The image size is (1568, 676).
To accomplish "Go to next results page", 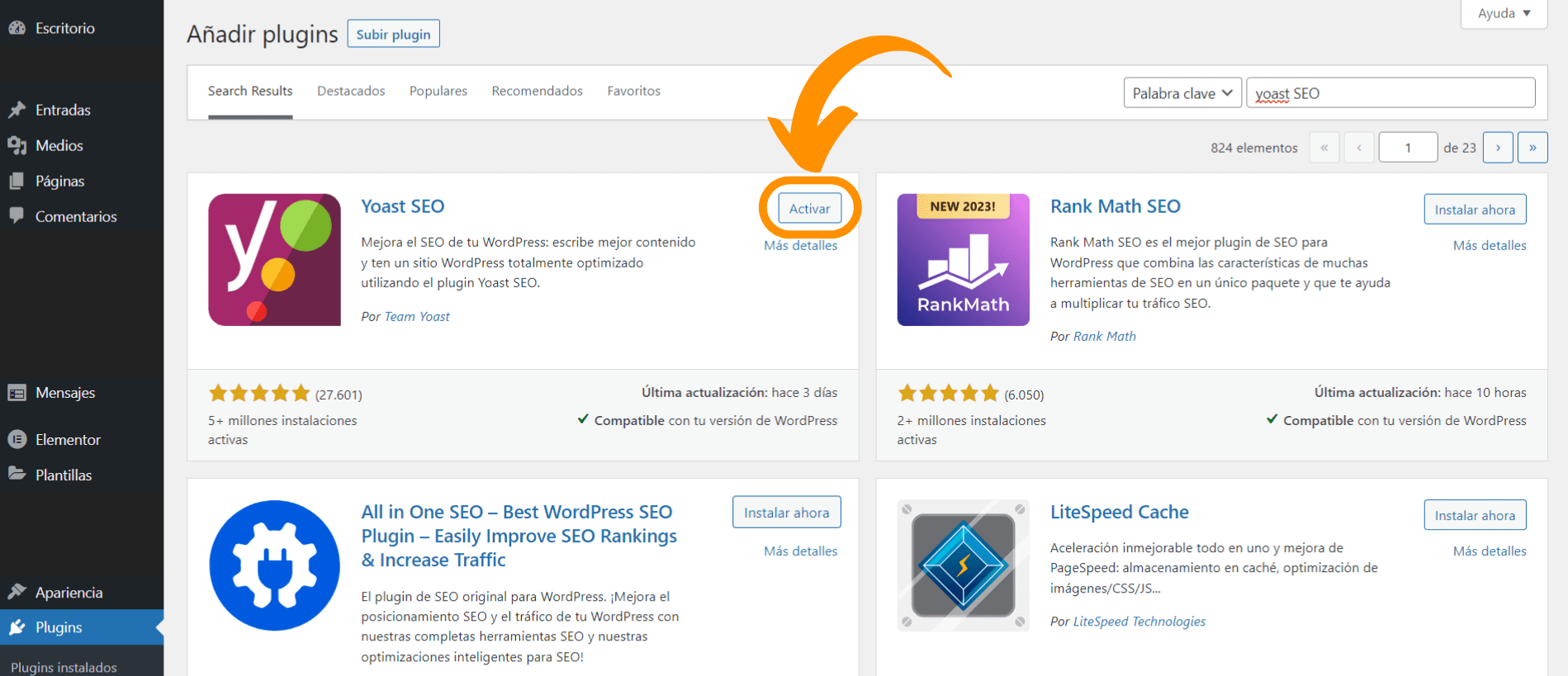I will [1498, 148].
